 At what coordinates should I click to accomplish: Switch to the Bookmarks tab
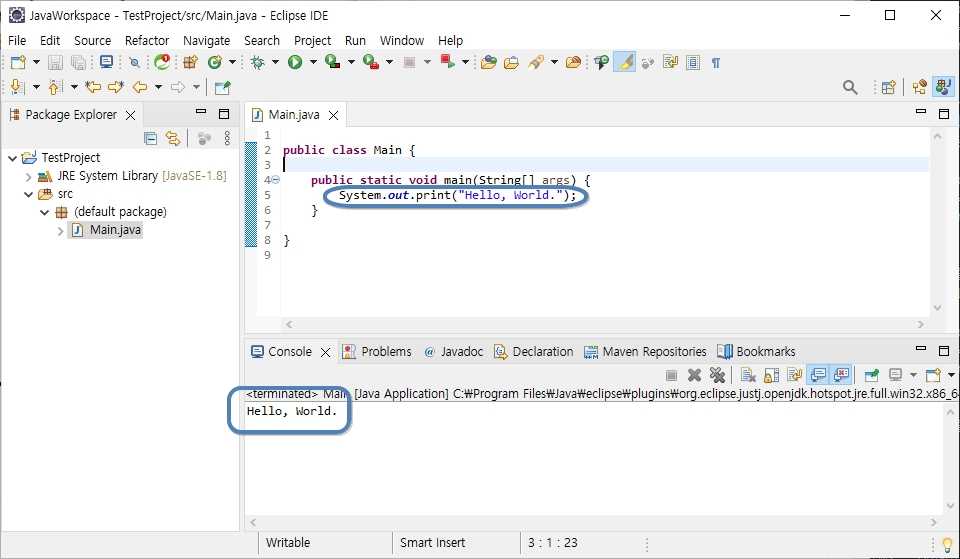tap(756, 351)
